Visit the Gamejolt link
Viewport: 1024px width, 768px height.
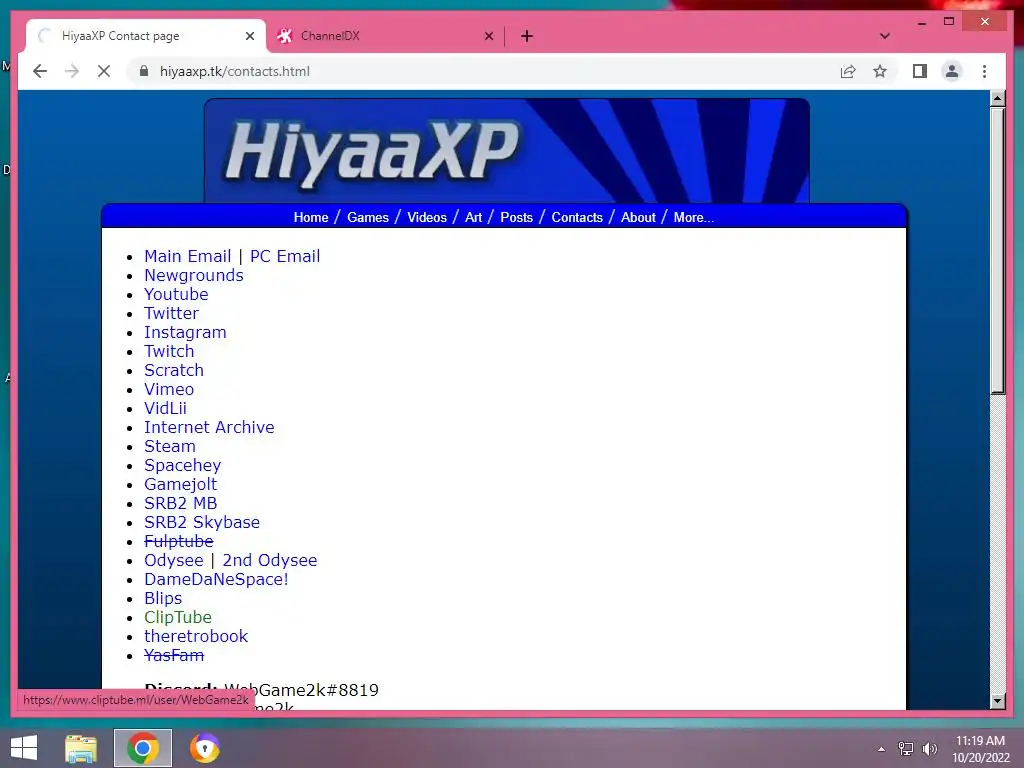pyautogui.click(x=181, y=485)
